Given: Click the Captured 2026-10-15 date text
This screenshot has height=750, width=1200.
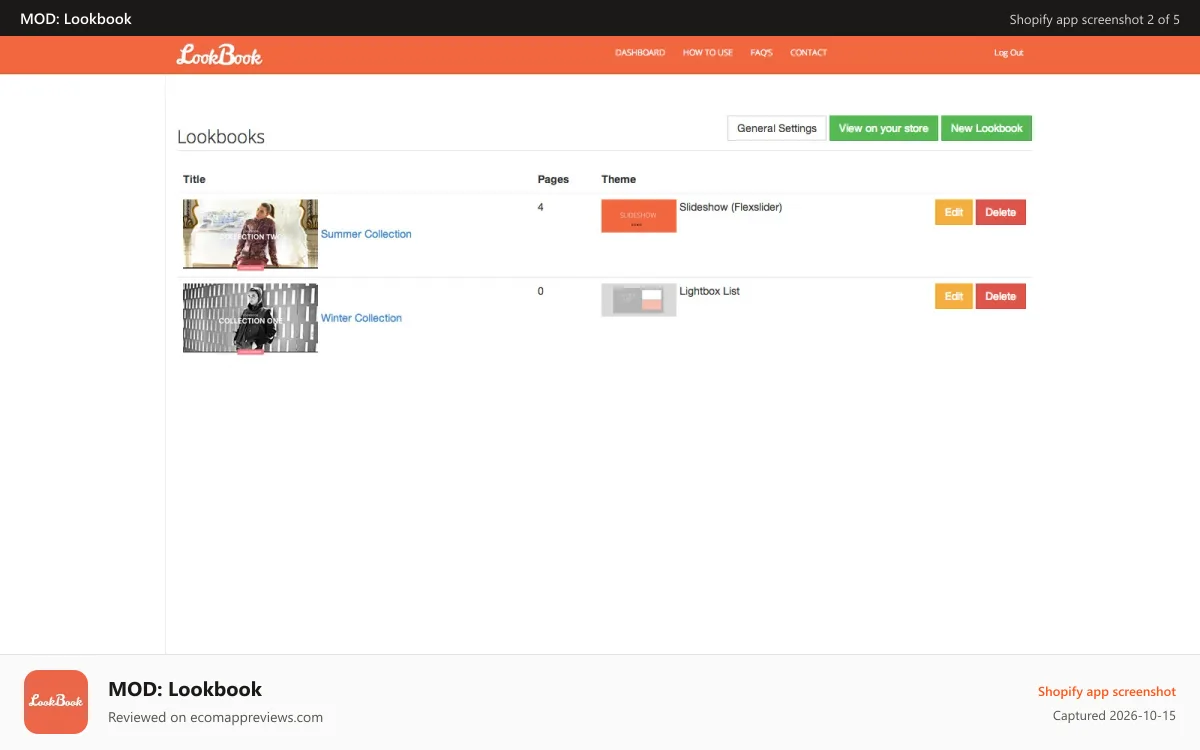Looking at the screenshot, I should click(1114, 716).
